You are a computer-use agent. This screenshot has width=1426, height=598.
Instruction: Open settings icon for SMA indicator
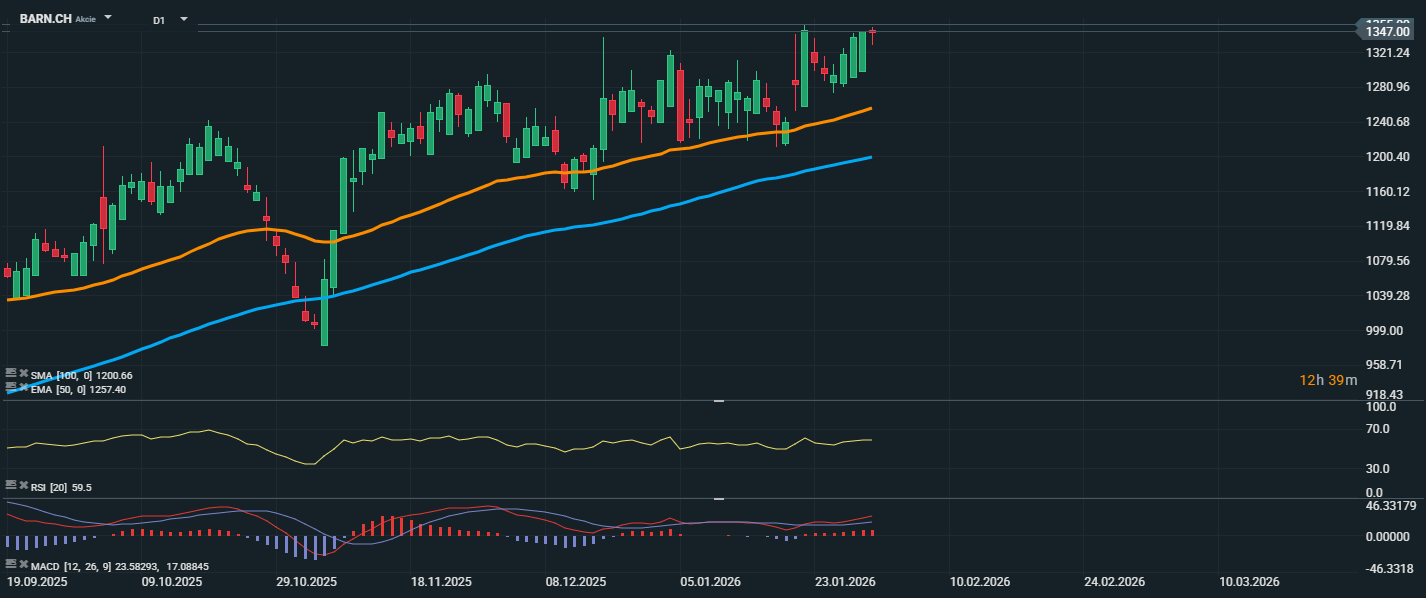11,374
